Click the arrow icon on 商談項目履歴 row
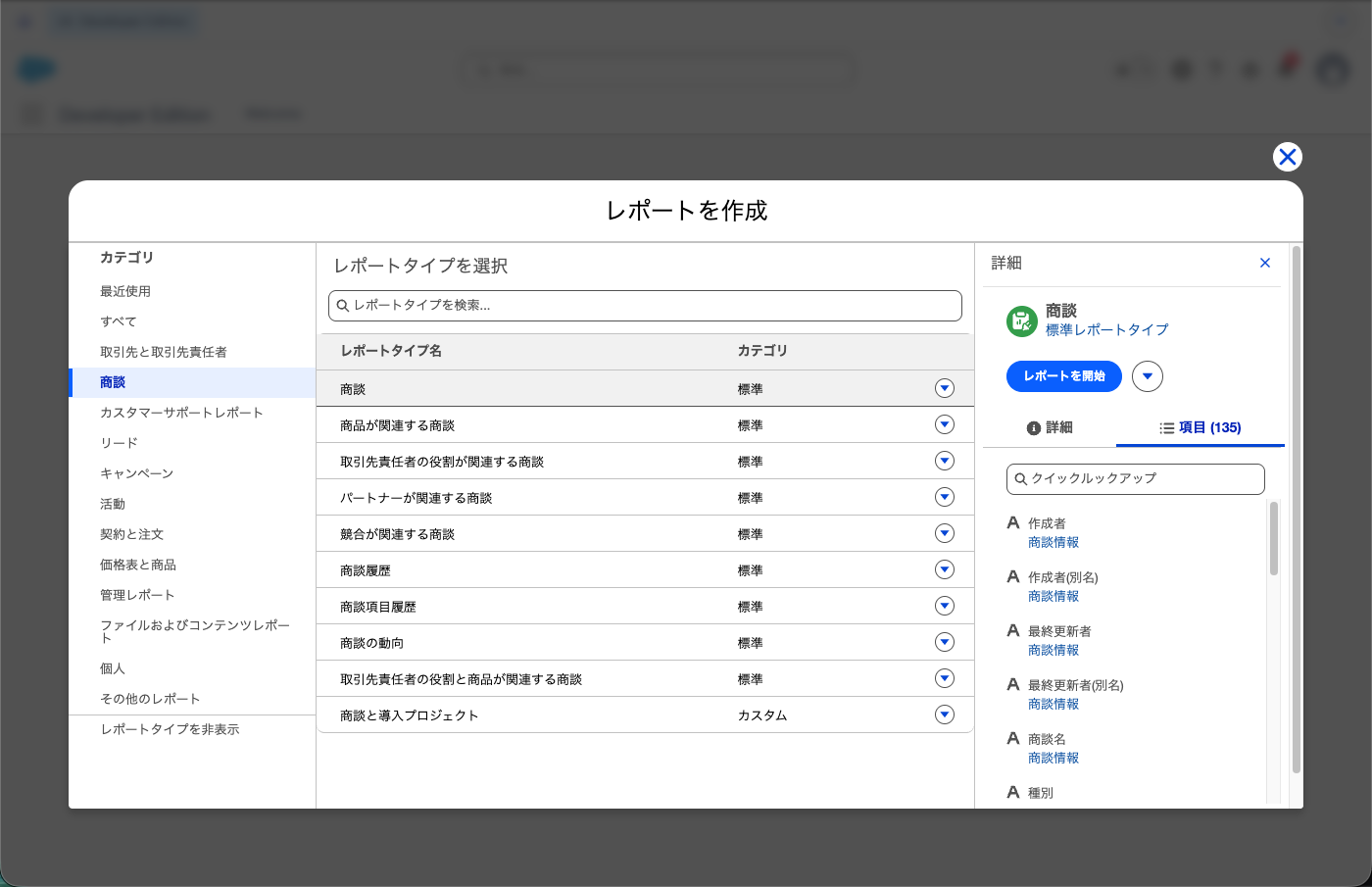 (x=945, y=606)
